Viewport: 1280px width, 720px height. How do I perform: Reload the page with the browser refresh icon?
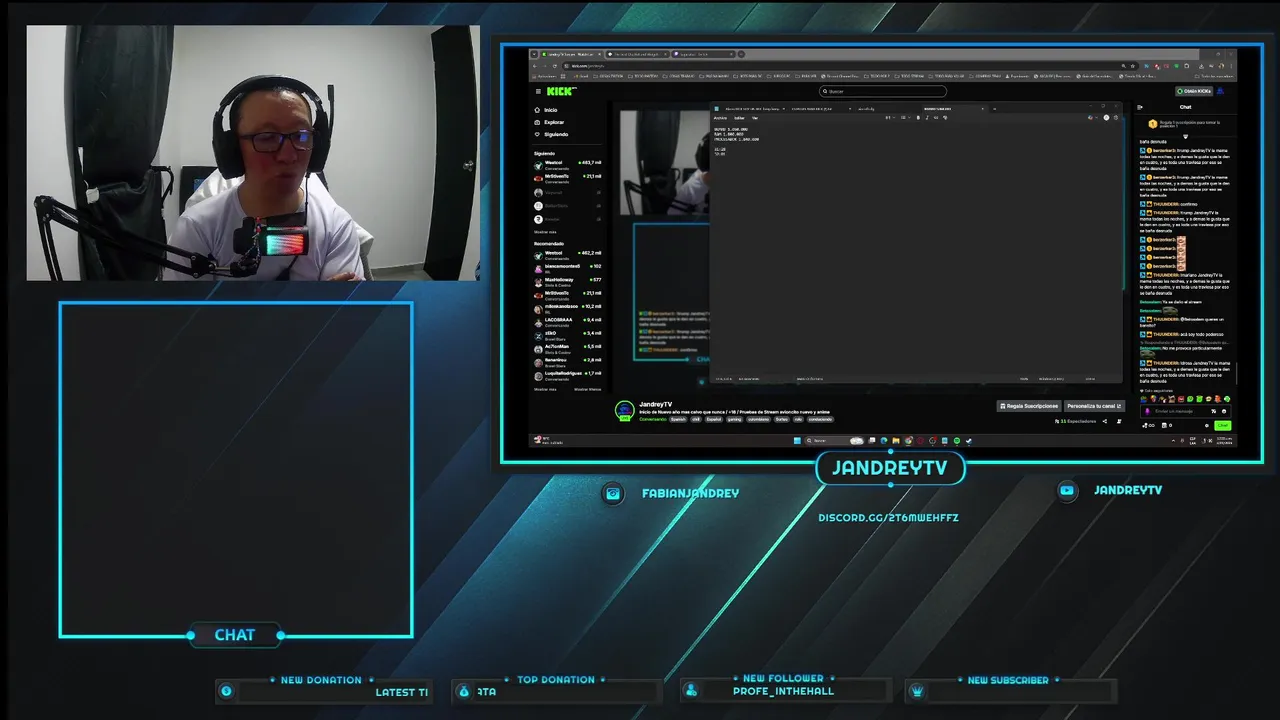tap(555, 66)
